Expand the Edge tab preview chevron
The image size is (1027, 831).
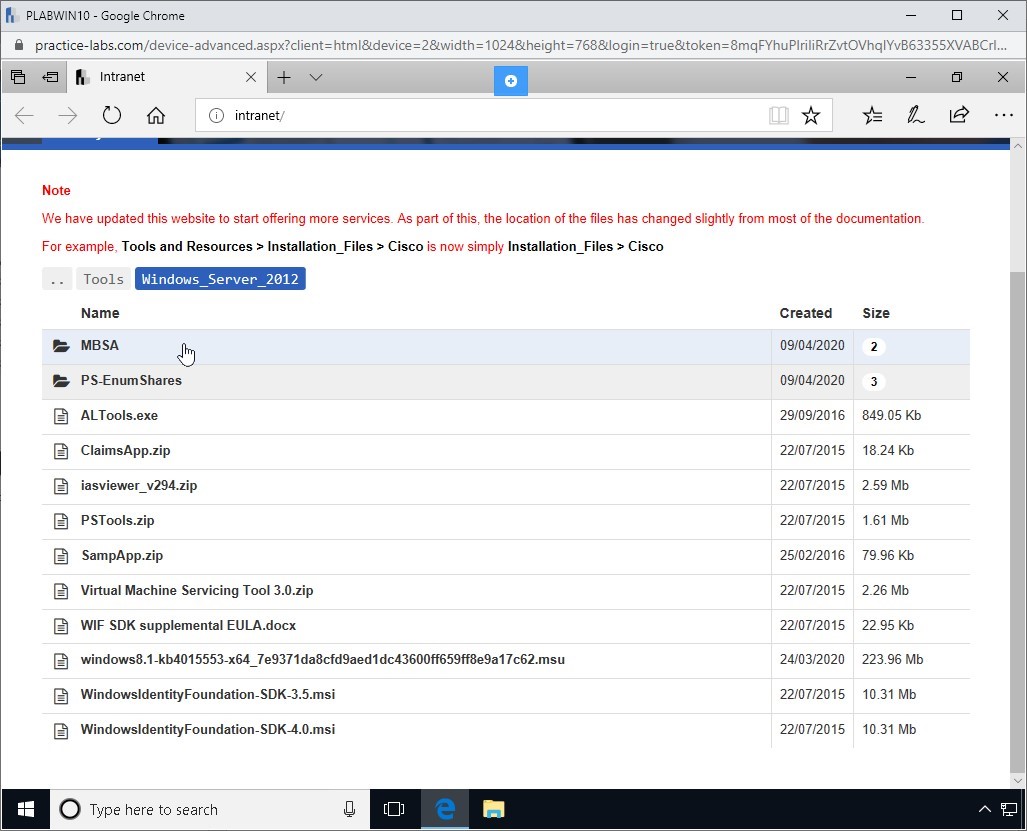pyautogui.click(x=316, y=77)
